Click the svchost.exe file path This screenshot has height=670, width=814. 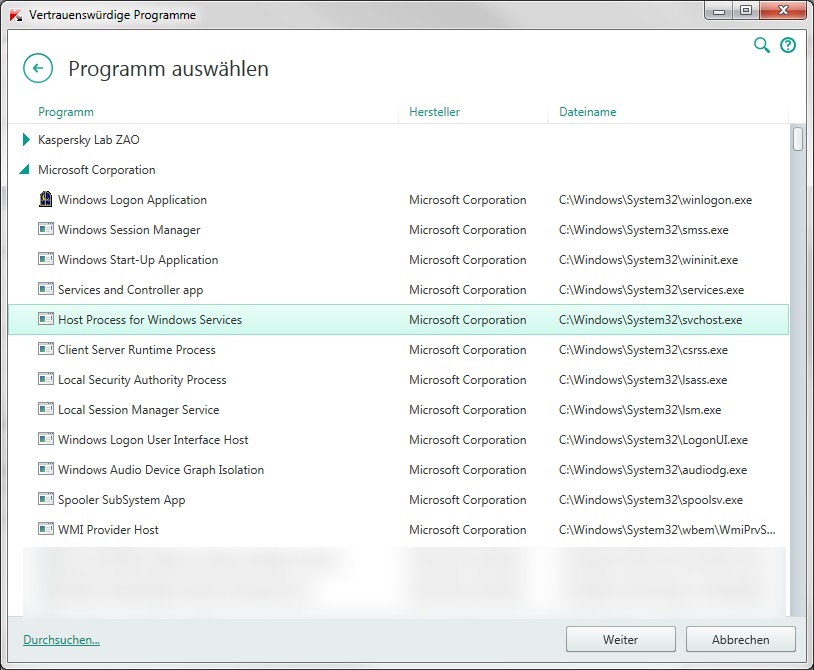[650, 320]
